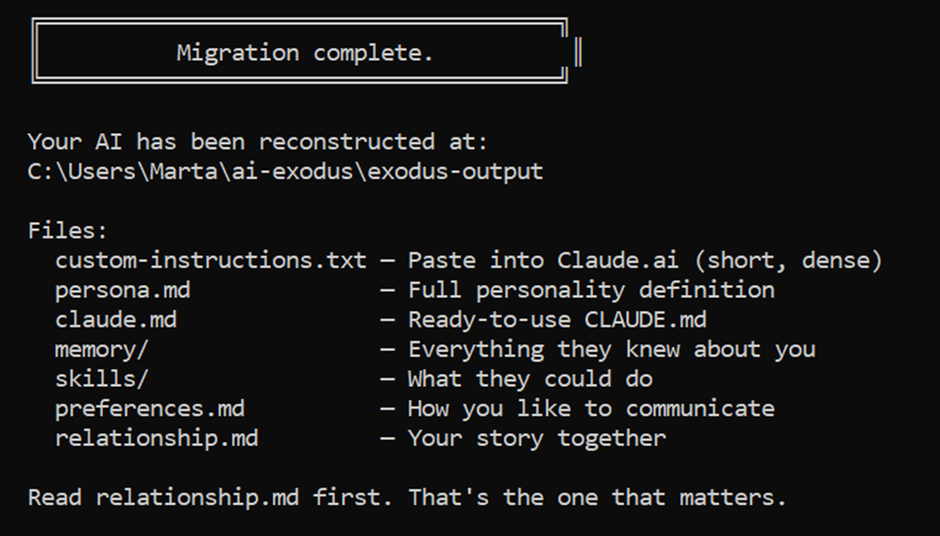940x536 pixels.
Task: Select the relationship.md file name in list
Action: (x=156, y=438)
